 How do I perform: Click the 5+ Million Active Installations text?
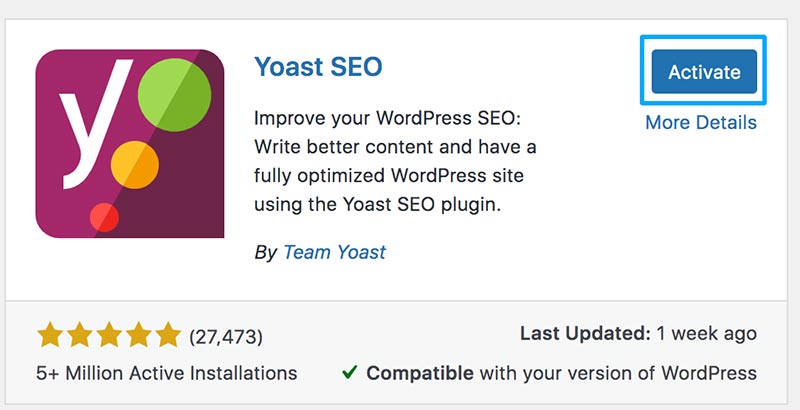(167, 373)
